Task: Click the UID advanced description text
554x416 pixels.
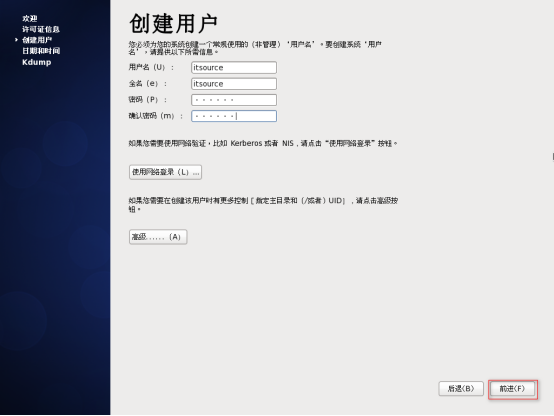Action: click(x=263, y=205)
